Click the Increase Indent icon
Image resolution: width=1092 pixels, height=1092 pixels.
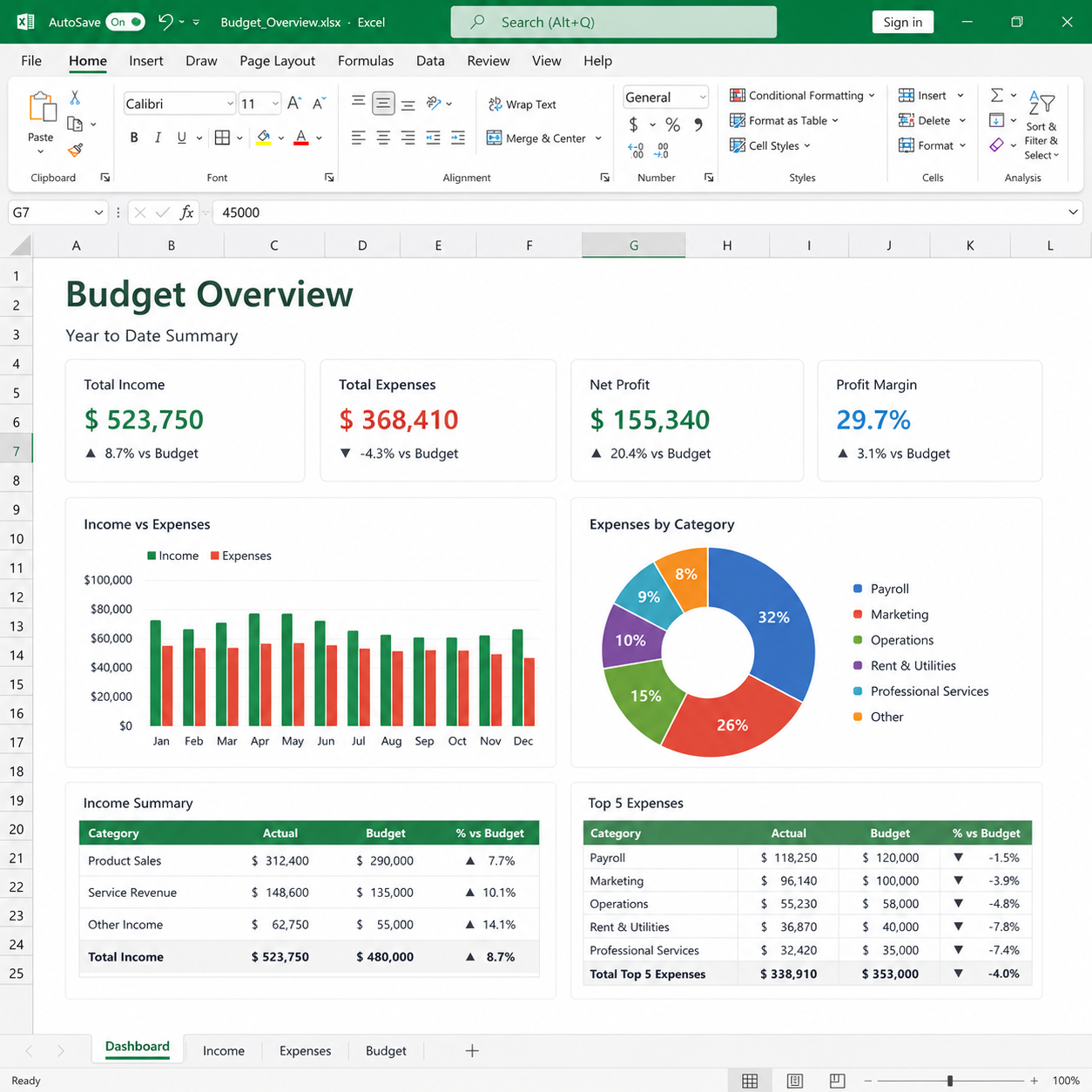(x=458, y=138)
